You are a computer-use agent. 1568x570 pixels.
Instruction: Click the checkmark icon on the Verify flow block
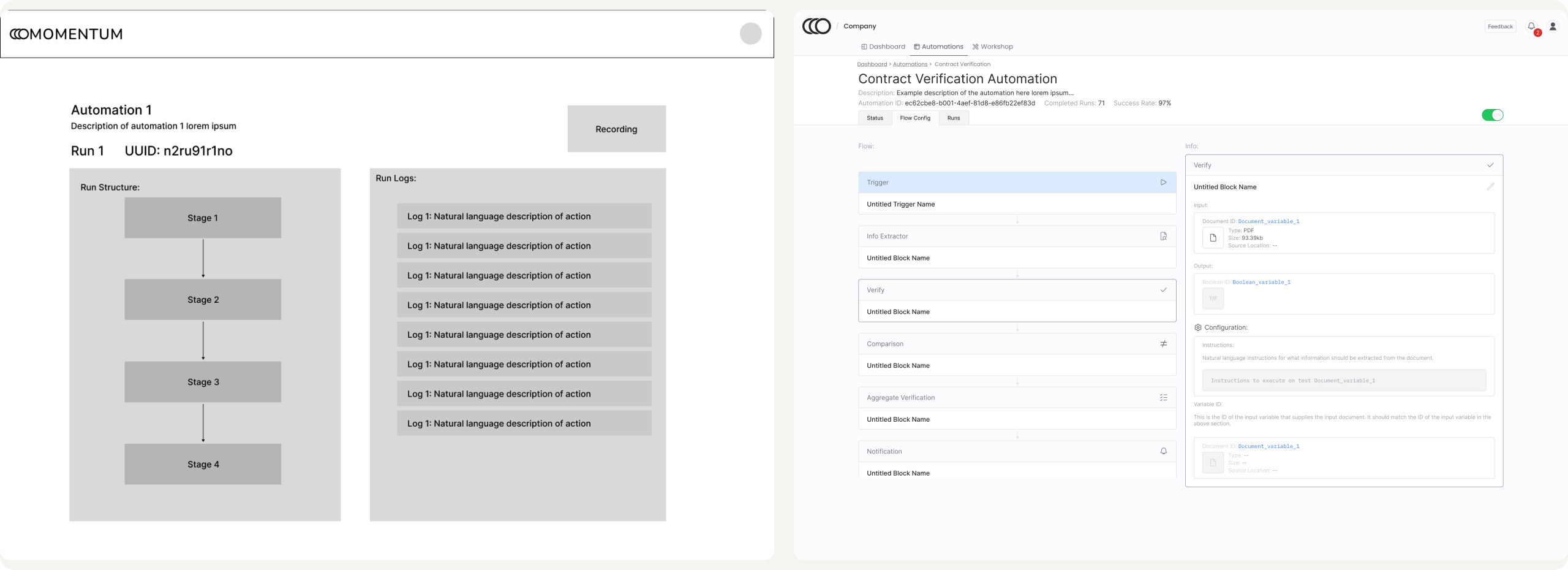pyautogui.click(x=1163, y=290)
